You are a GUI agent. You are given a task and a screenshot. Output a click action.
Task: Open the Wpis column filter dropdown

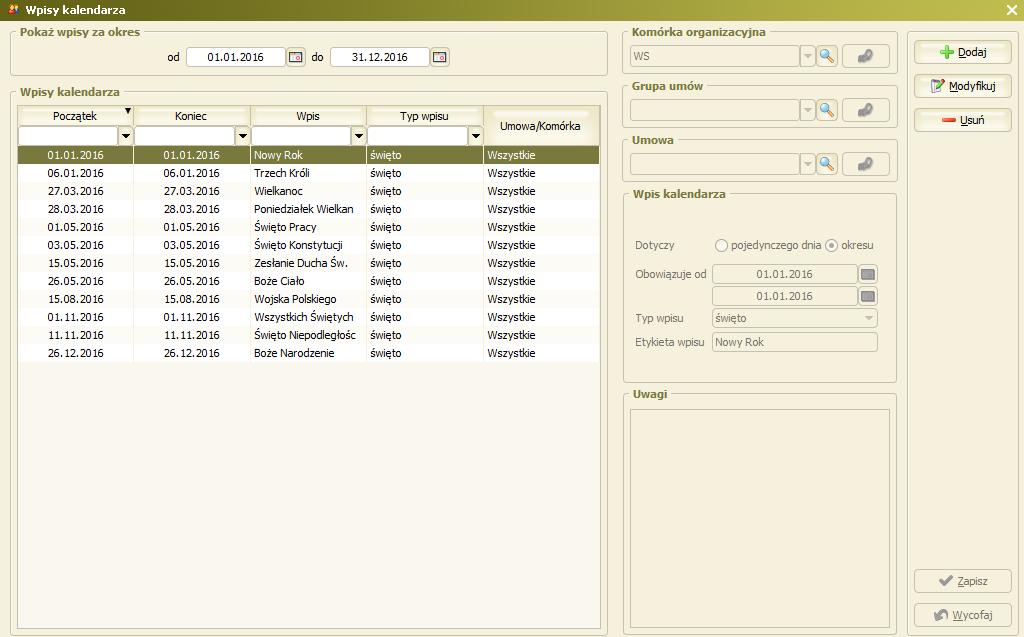tap(359, 136)
